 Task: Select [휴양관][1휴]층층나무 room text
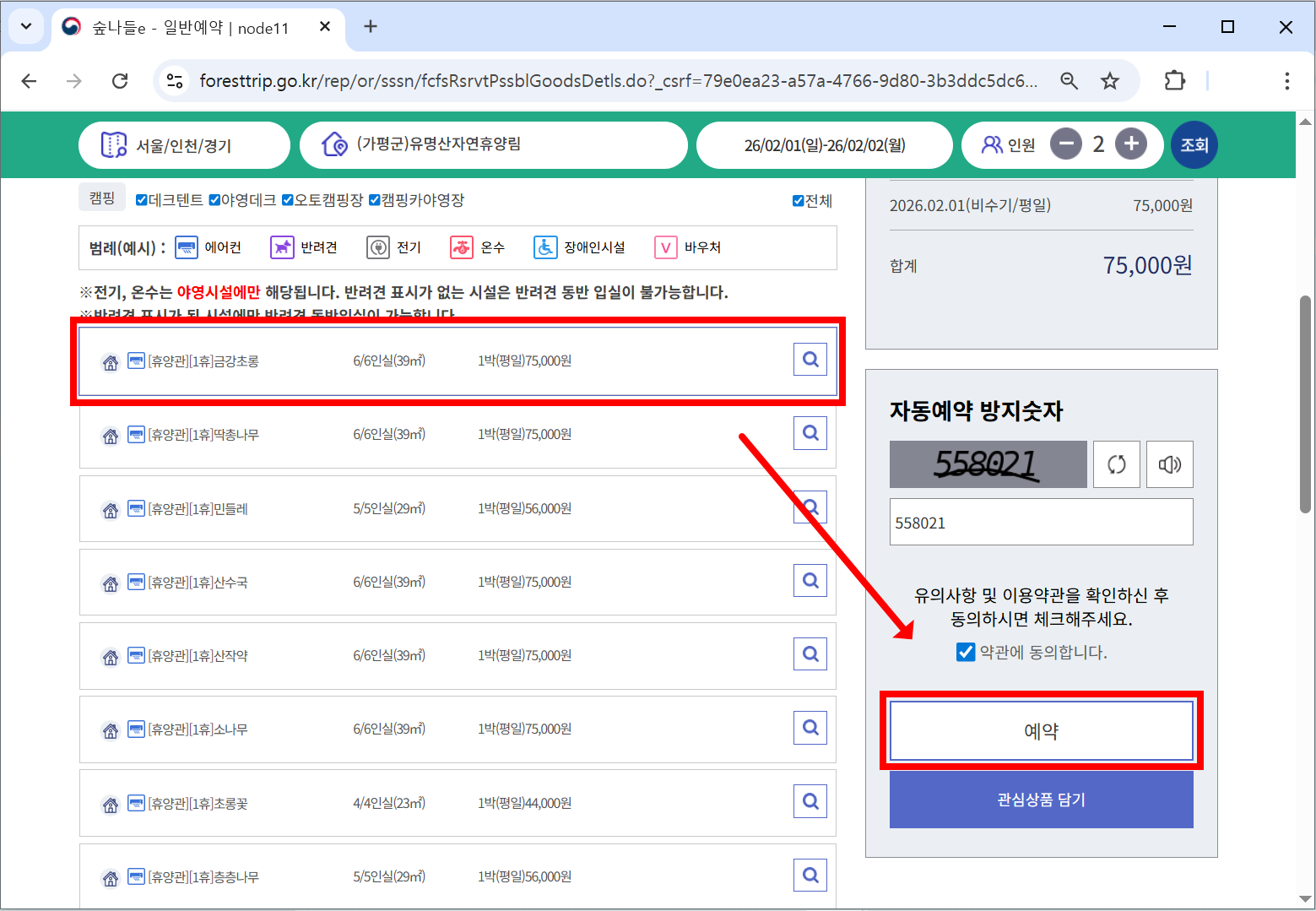pos(203,877)
